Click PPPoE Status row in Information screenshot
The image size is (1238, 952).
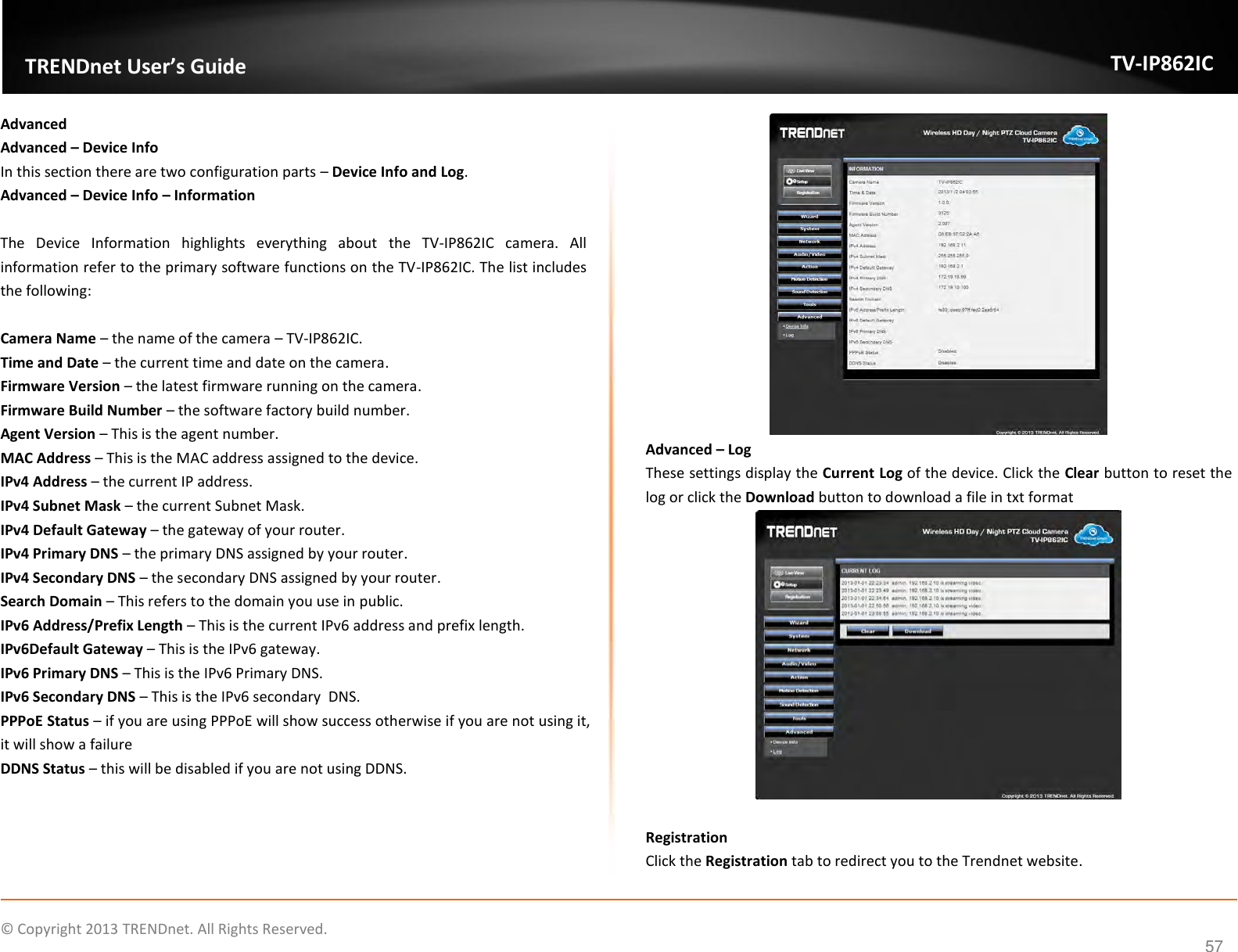click(x=971, y=352)
